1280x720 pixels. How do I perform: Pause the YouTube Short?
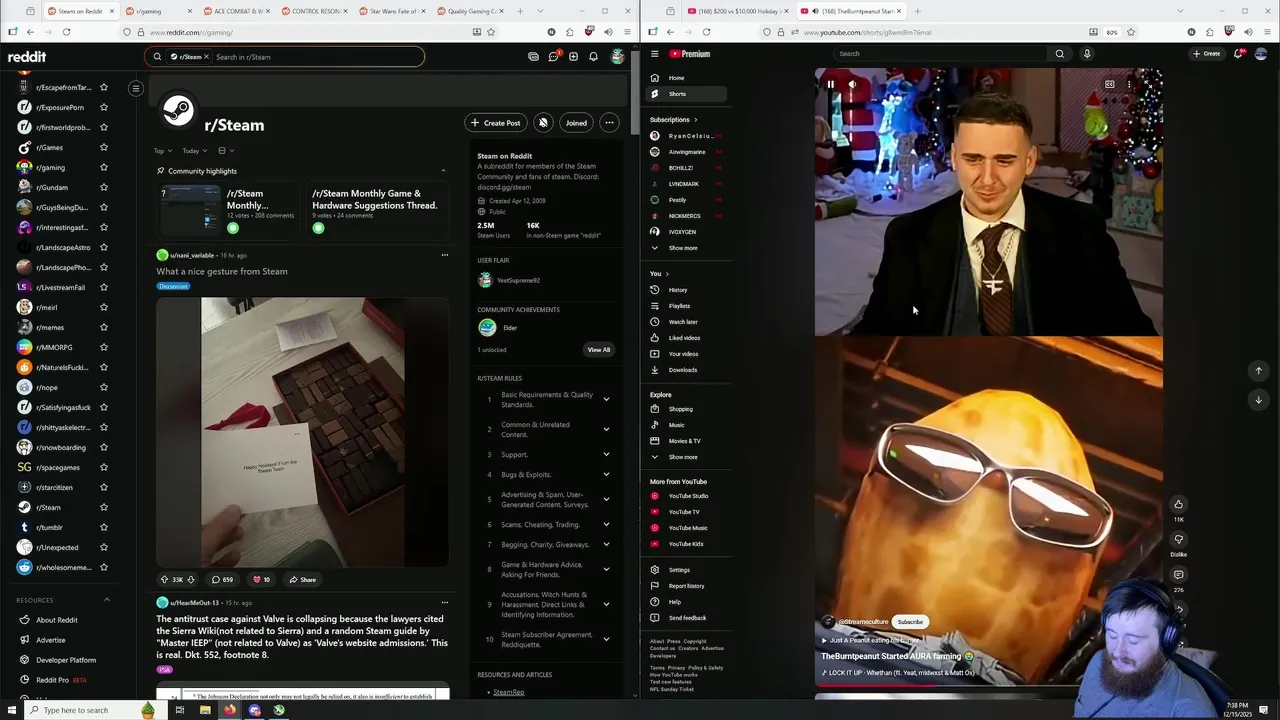pos(830,85)
